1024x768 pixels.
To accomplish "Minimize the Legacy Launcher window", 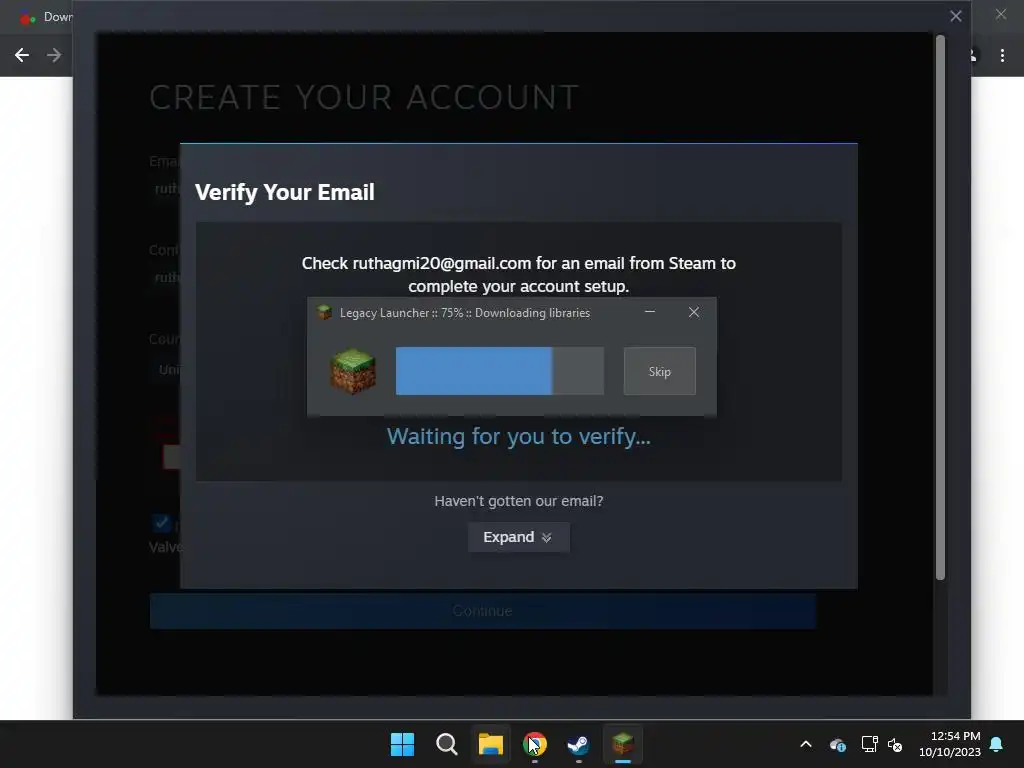I will (650, 312).
